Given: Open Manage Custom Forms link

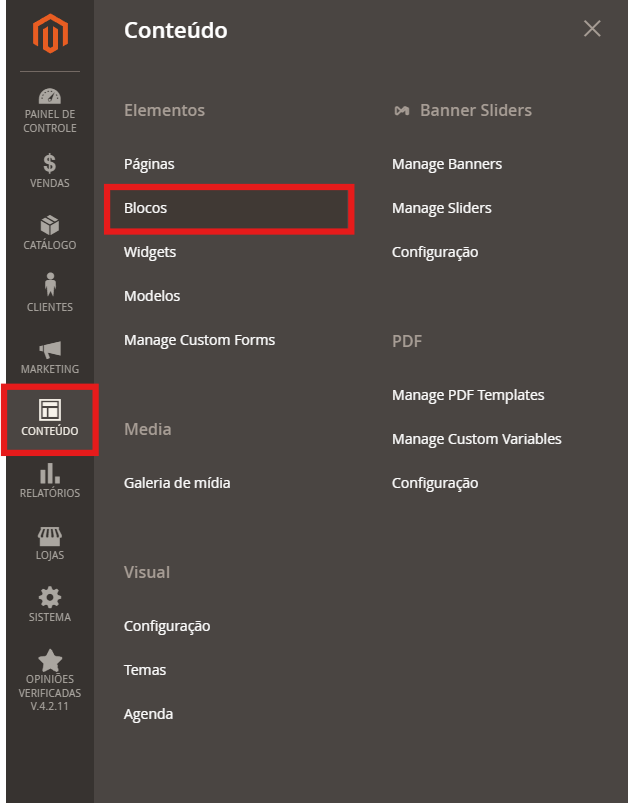Looking at the screenshot, I should [199, 340].
